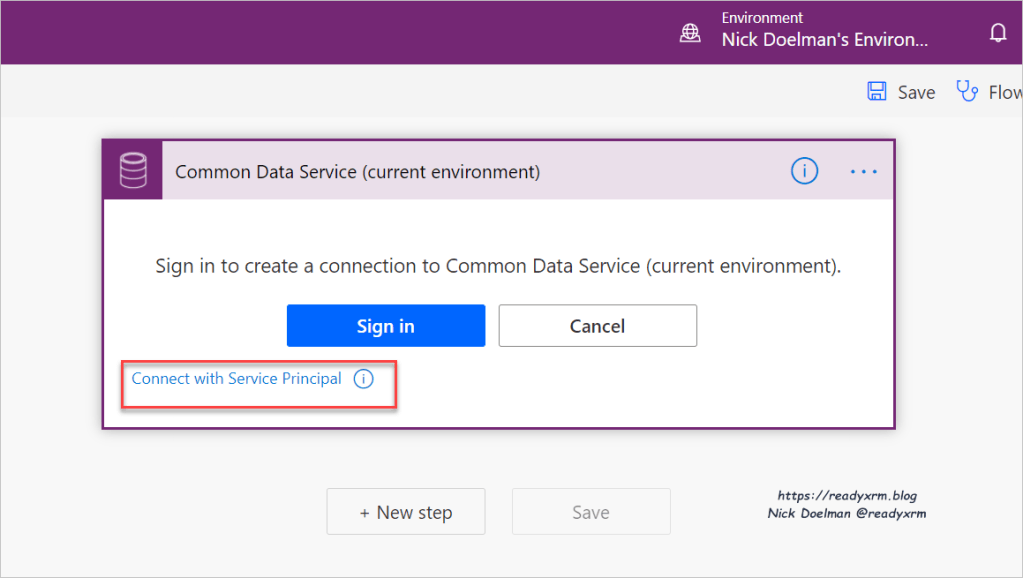Click the sign-in prompt message text
This screenshot has width=1023, height=578.
(498, 267)
